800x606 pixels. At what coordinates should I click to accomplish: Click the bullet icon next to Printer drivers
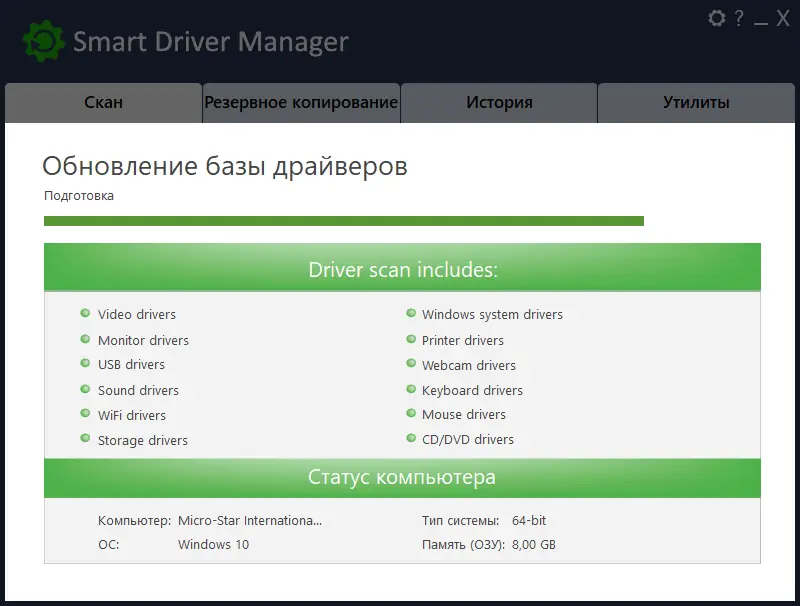(x=409, y=340)
